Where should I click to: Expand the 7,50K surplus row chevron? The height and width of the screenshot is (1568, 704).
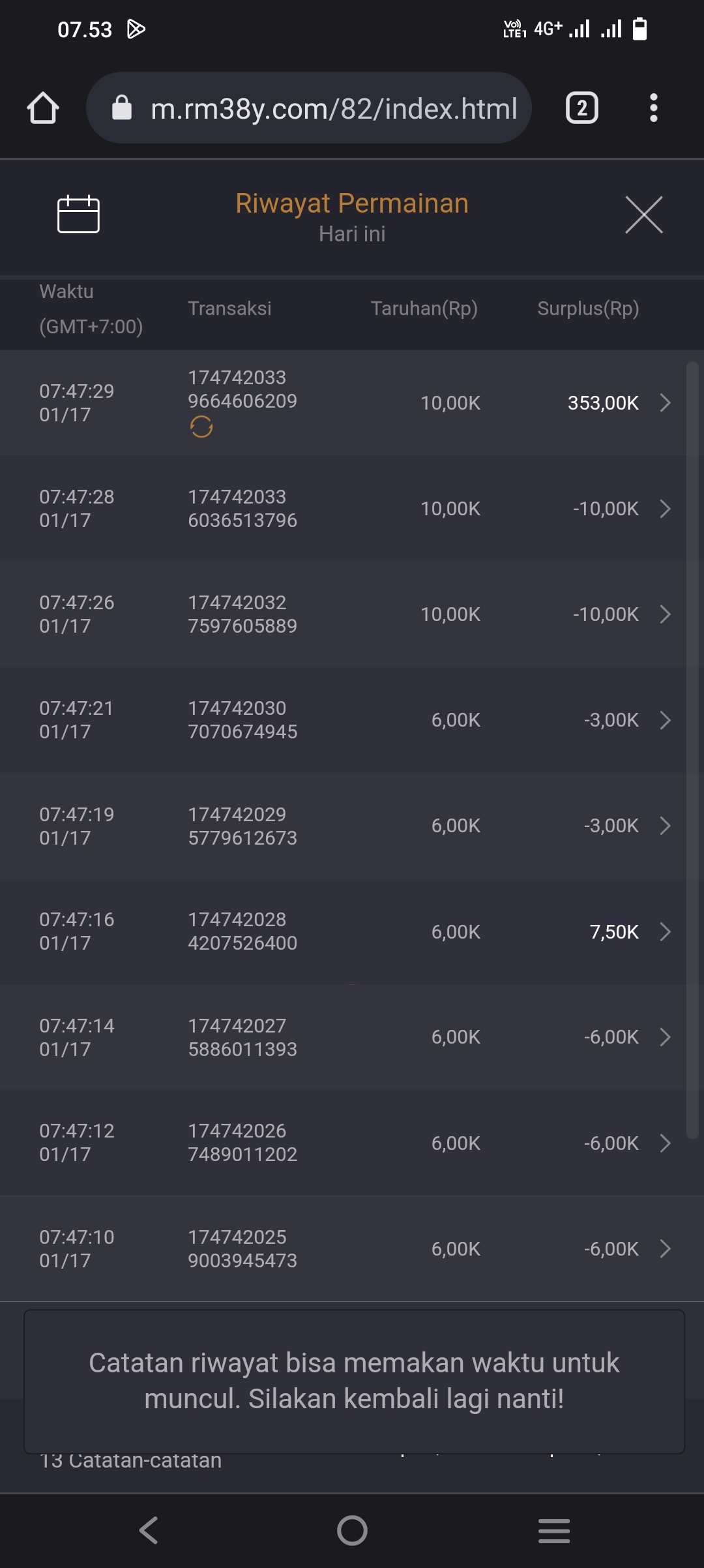[x=665, y=931]
